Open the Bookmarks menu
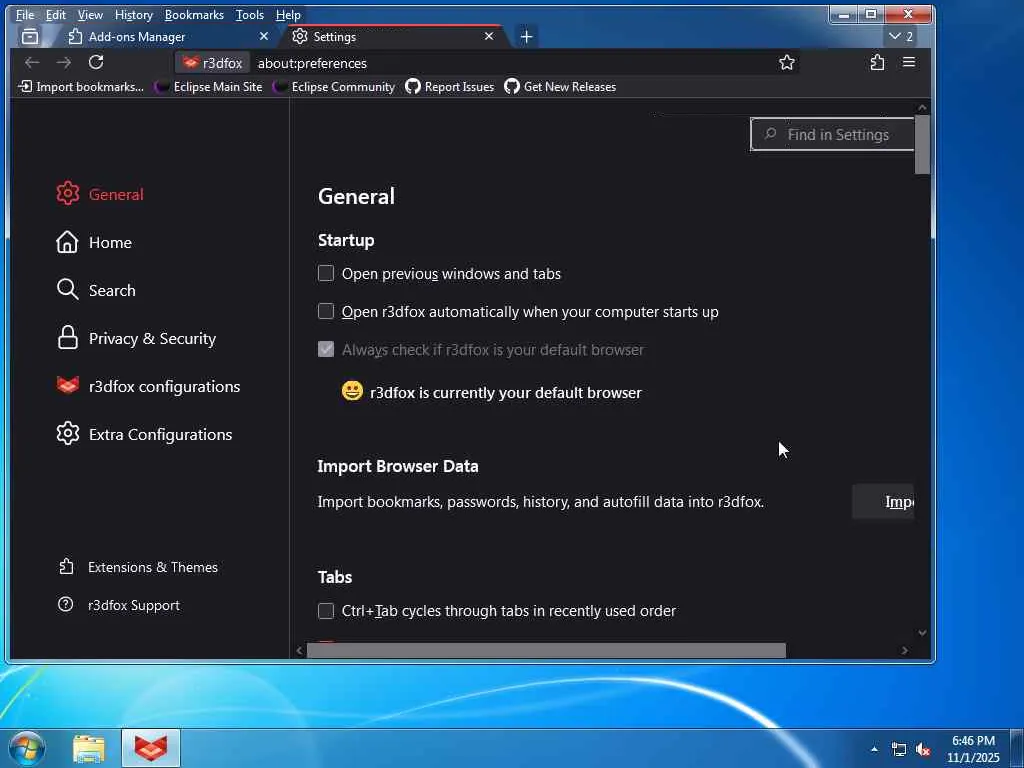 pos(194,14)
